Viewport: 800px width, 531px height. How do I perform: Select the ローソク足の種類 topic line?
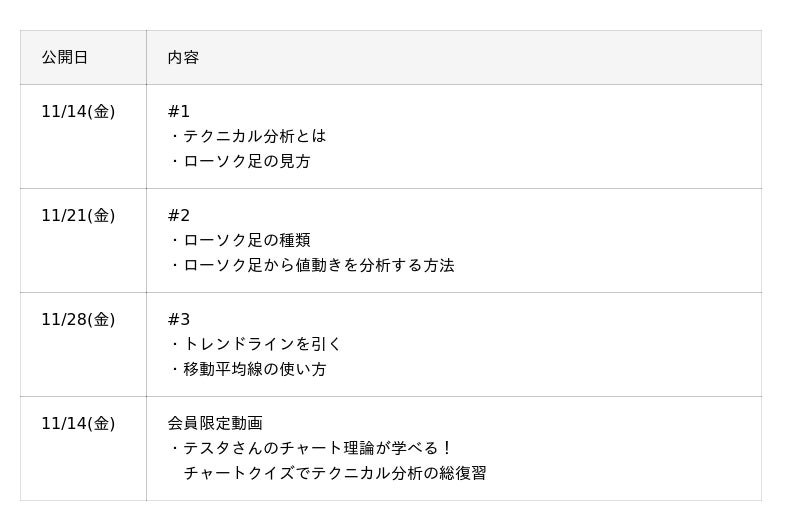point(246,240)
